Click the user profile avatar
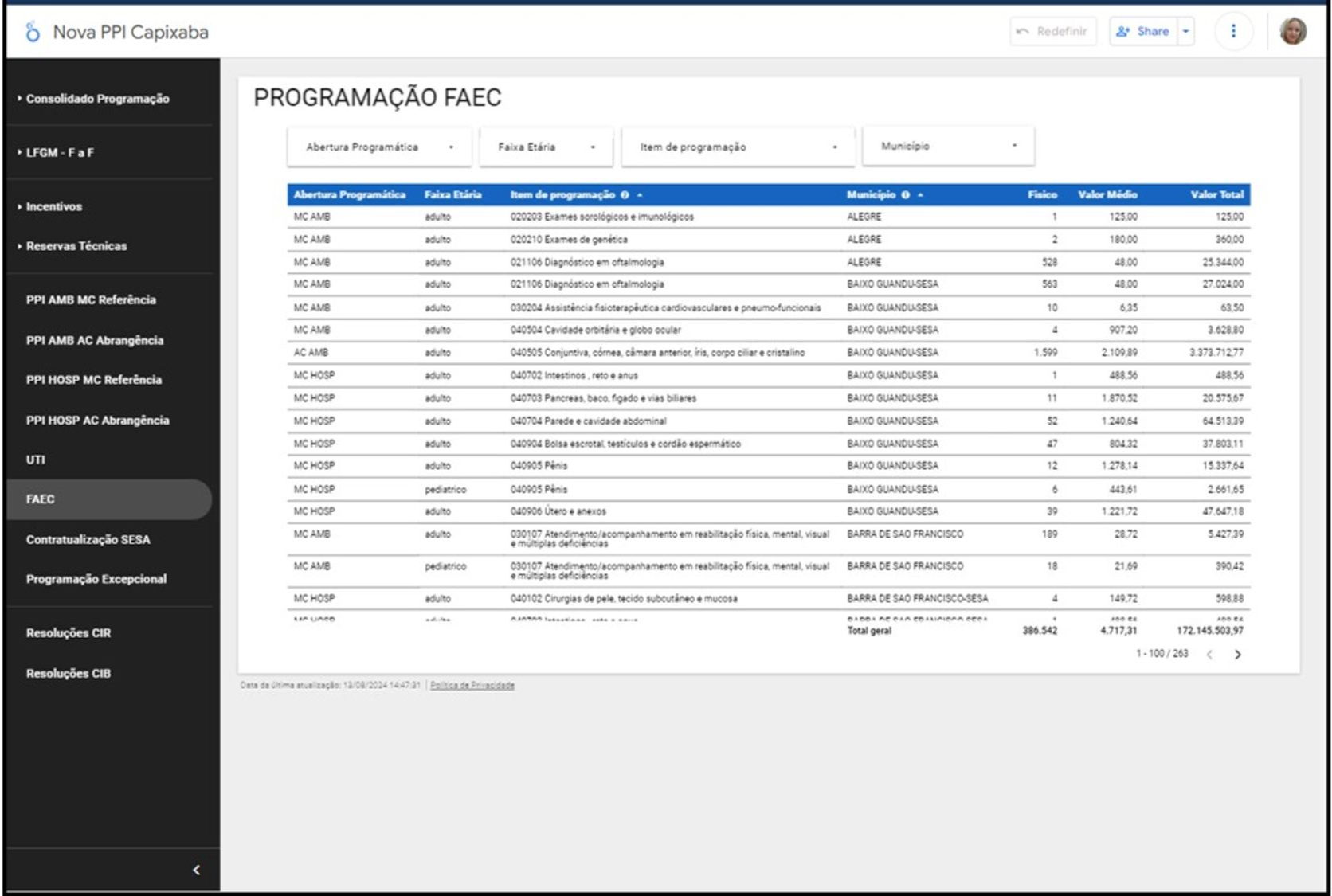 pos(1292,31)
